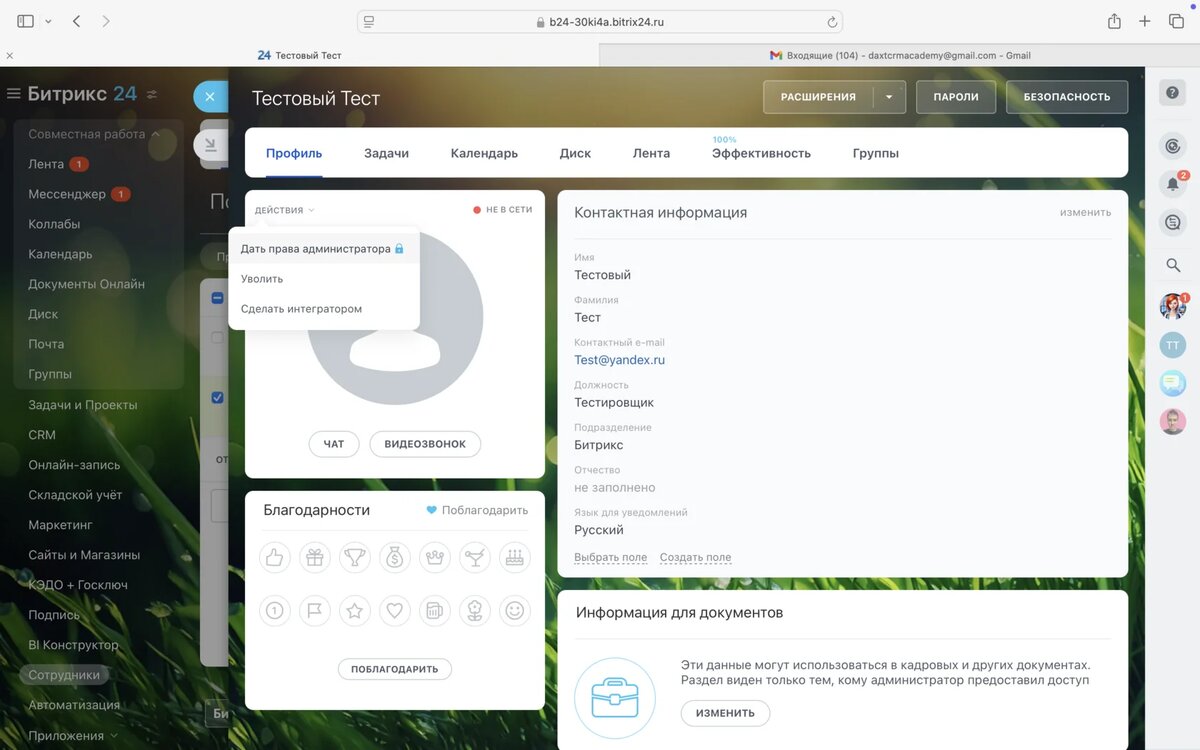This screenshot has width=1200, height=750.
Task: Switch to the Диск tab
Action: pos(575,153)
